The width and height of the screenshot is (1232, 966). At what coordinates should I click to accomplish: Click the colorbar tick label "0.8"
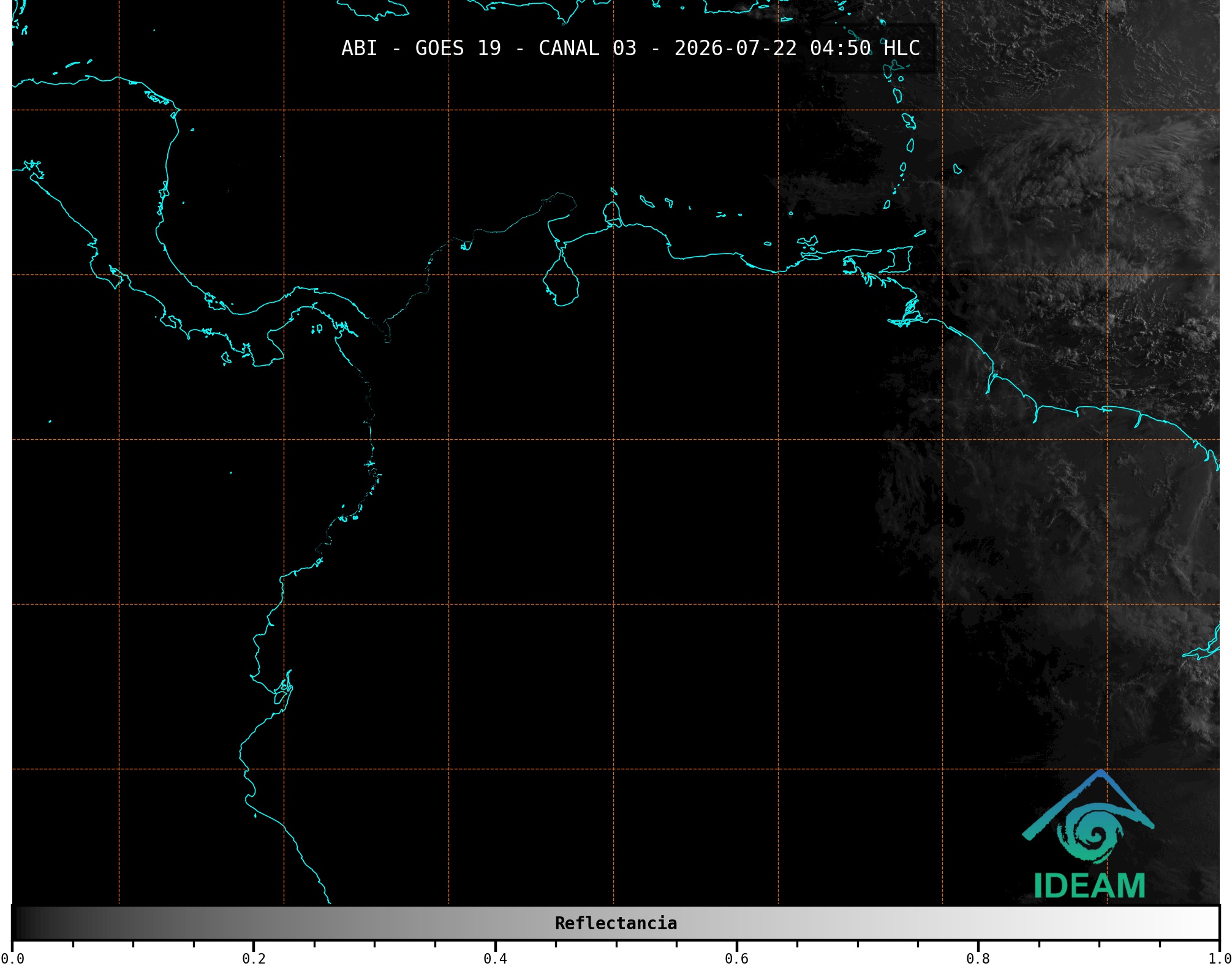click(x=978, y=959)
